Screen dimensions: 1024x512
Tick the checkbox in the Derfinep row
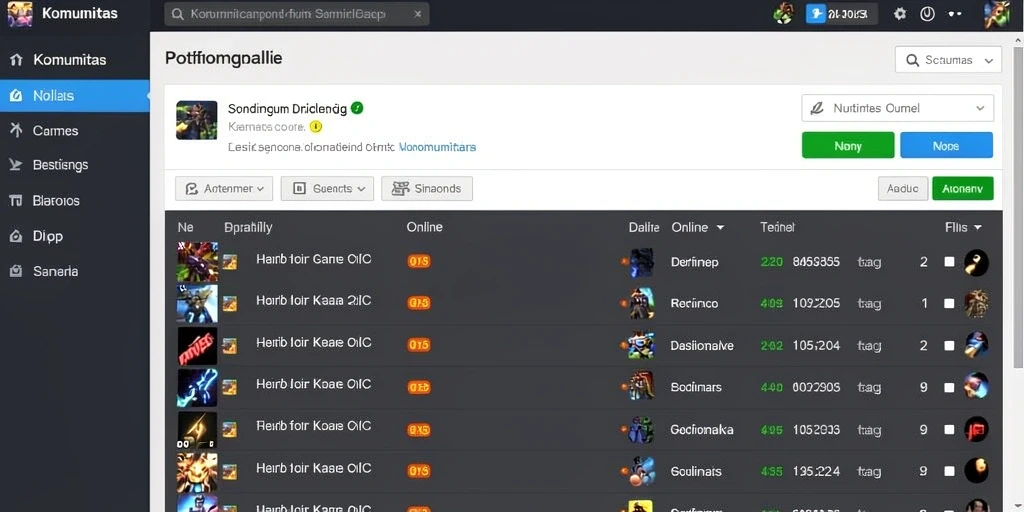click(950, 262)
